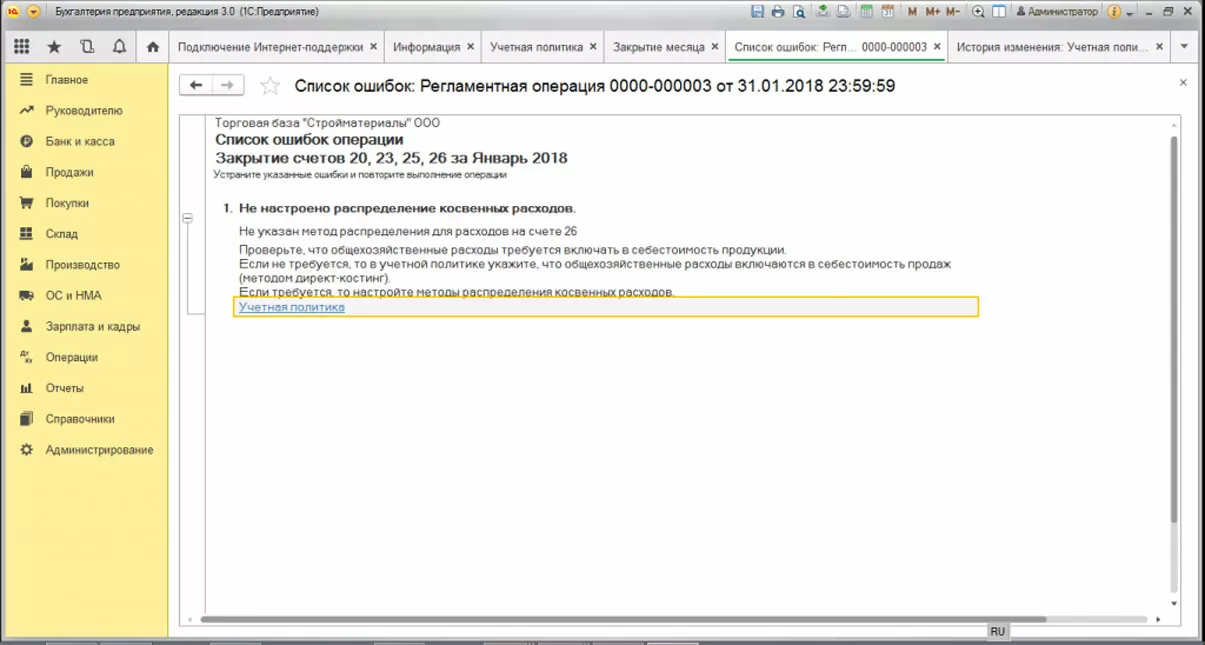
Task: Close the Закрытие месяца tab
Action: 714,47
